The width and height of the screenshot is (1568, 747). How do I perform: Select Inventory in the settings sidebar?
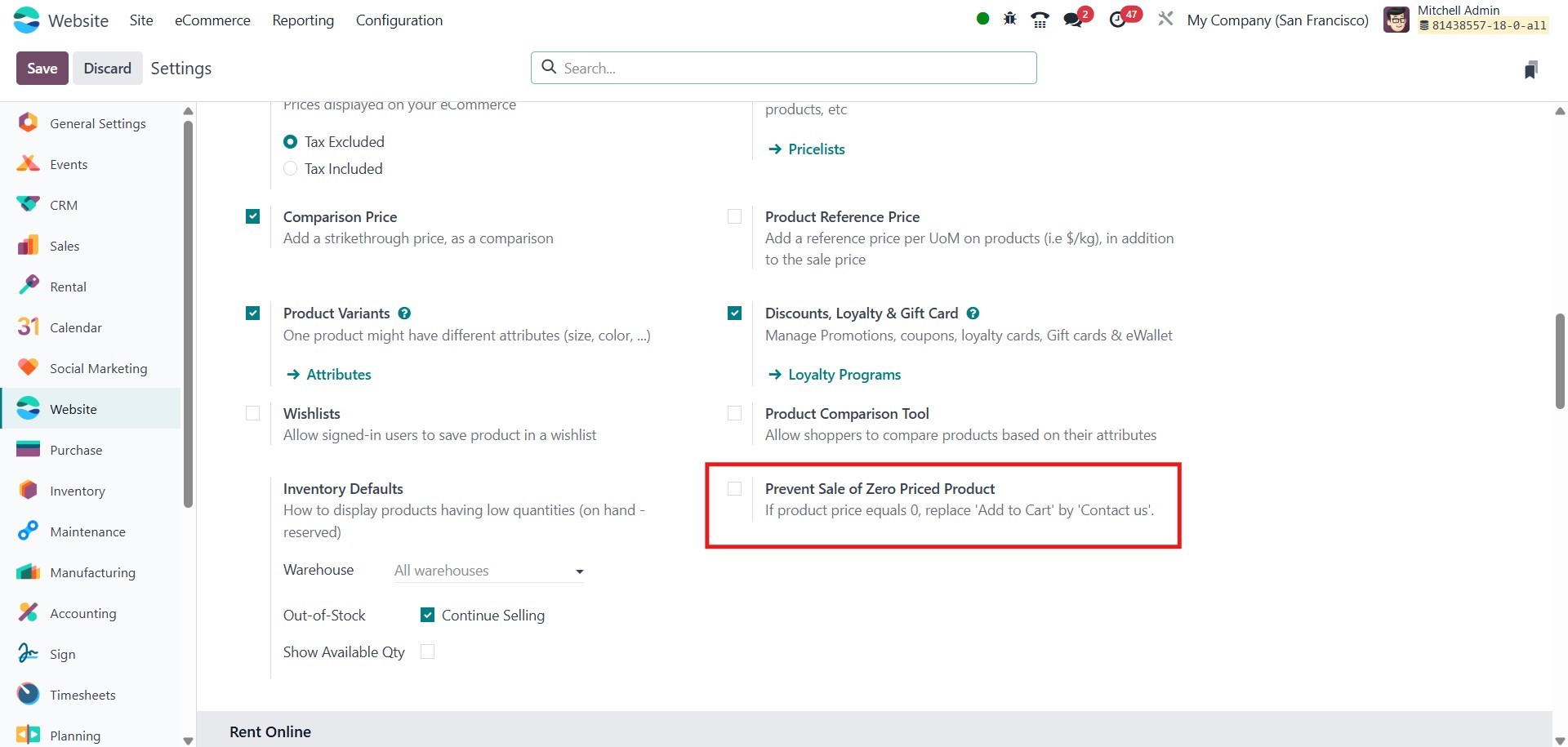click(x=78, y=491)
